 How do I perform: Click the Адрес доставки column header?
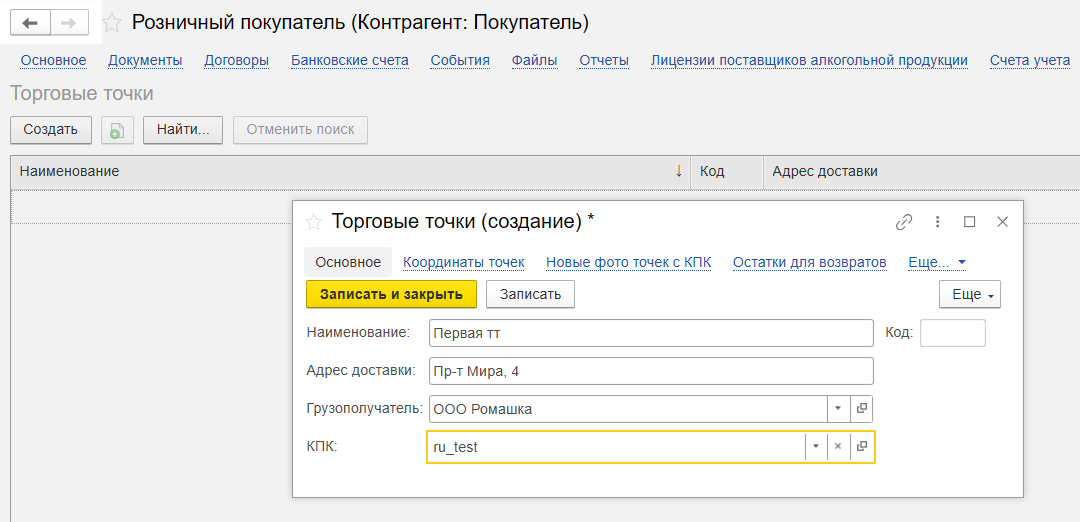(922, 171)
